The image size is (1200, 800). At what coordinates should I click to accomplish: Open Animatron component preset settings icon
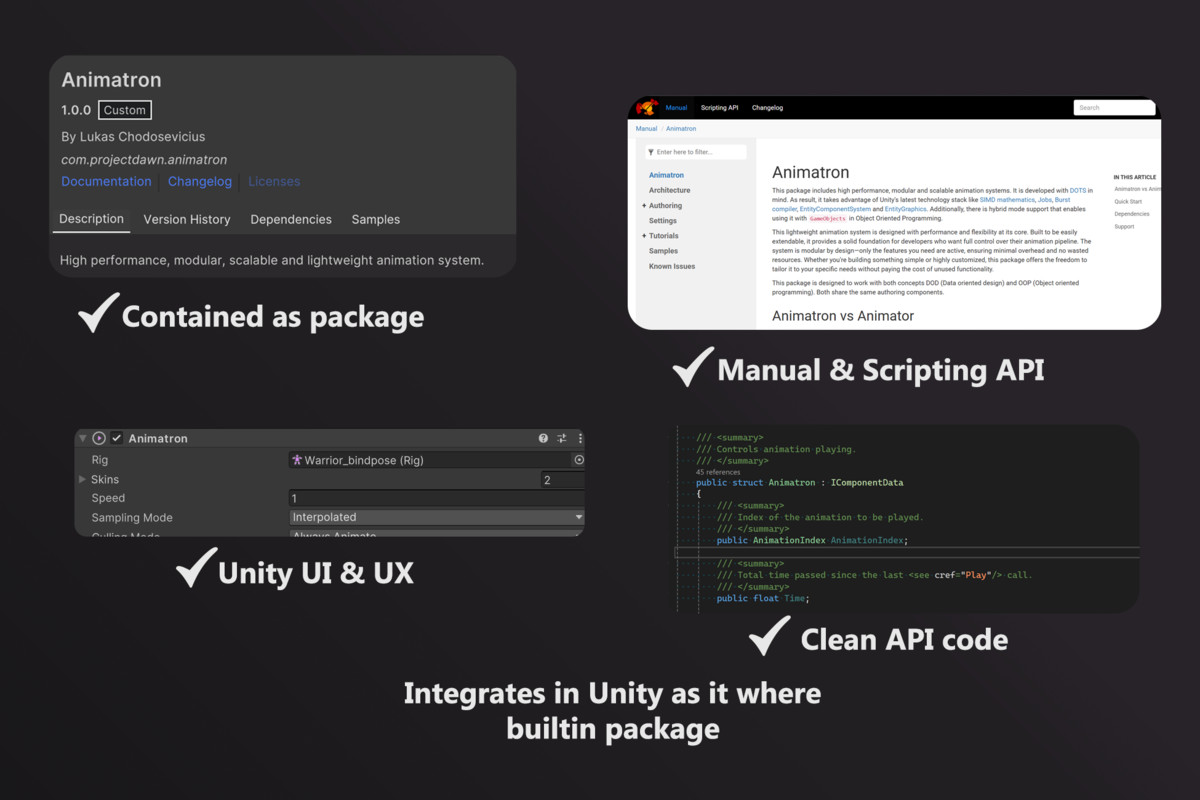pyautogui.click(x=562, y=438)
